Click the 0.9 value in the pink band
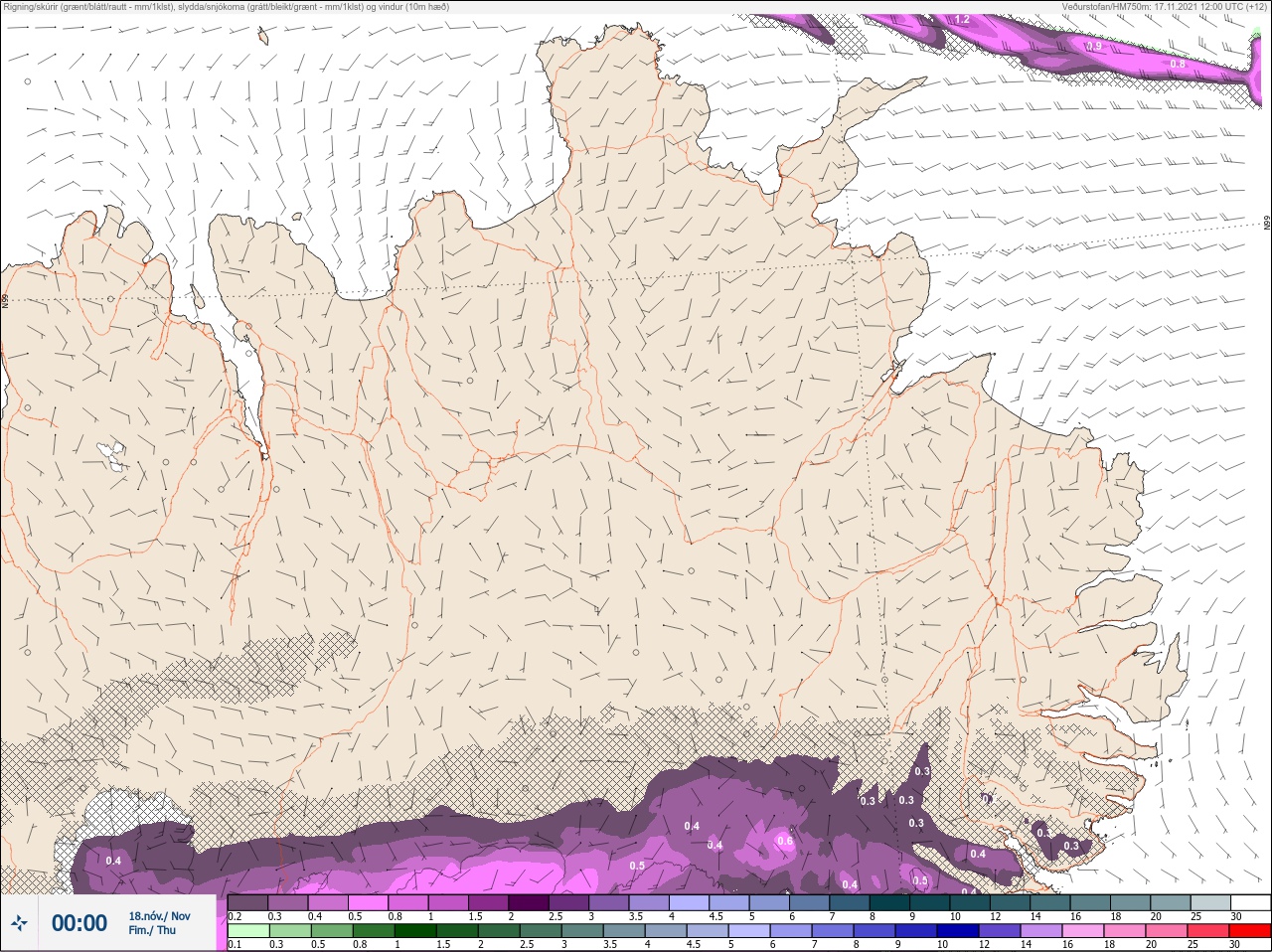The height and width of the screenshot is (952, 1272). point(1094,47)
